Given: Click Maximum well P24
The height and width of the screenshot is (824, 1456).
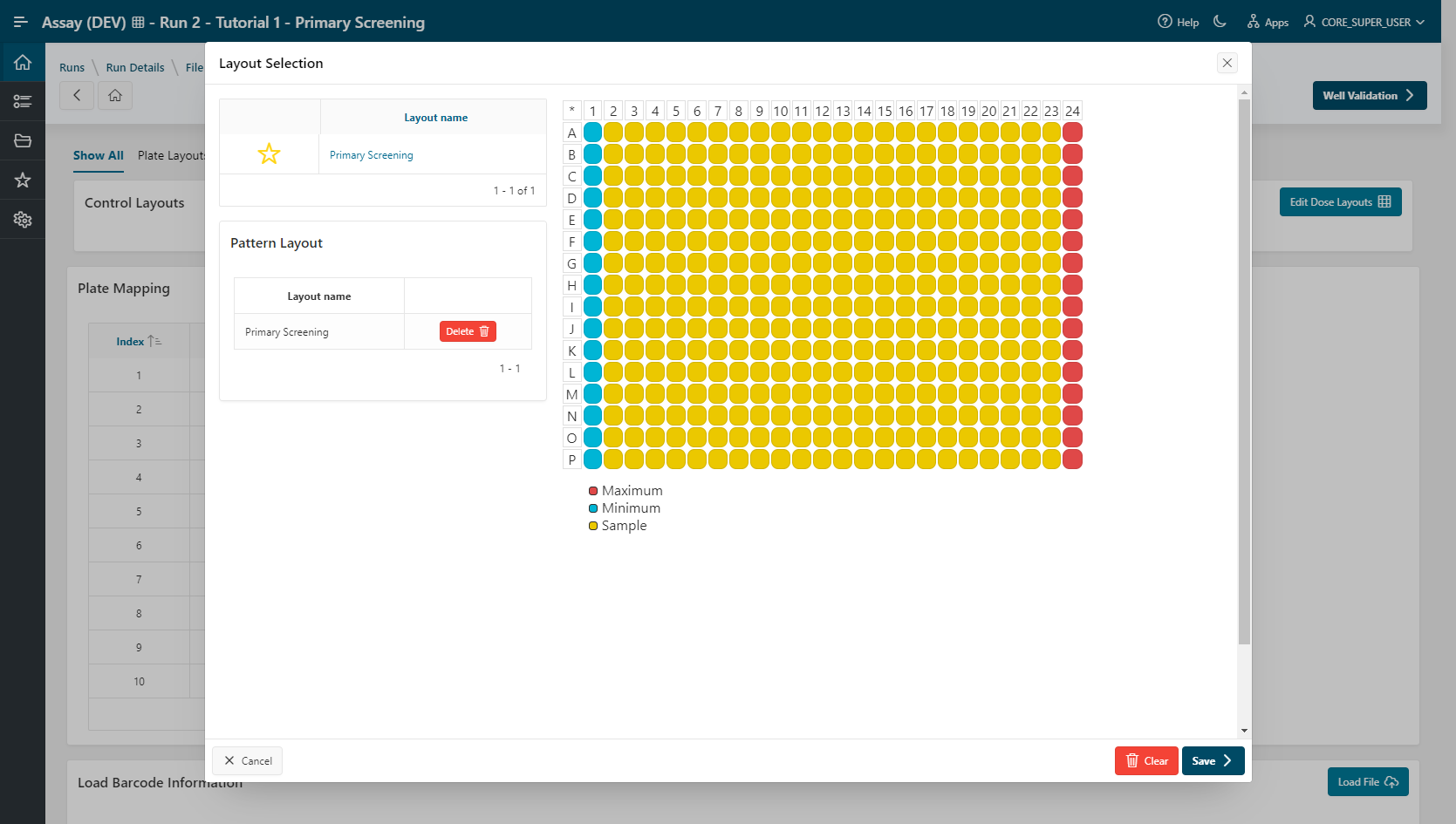Looking at the screenshot, I should [1073, 460].
